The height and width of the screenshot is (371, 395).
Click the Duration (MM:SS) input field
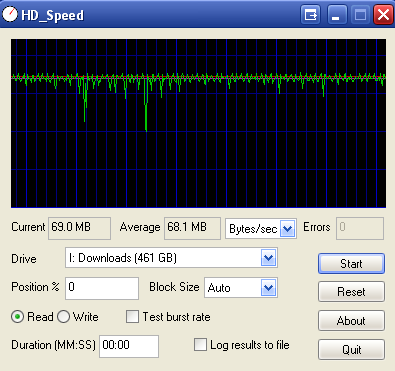point(129,346)
